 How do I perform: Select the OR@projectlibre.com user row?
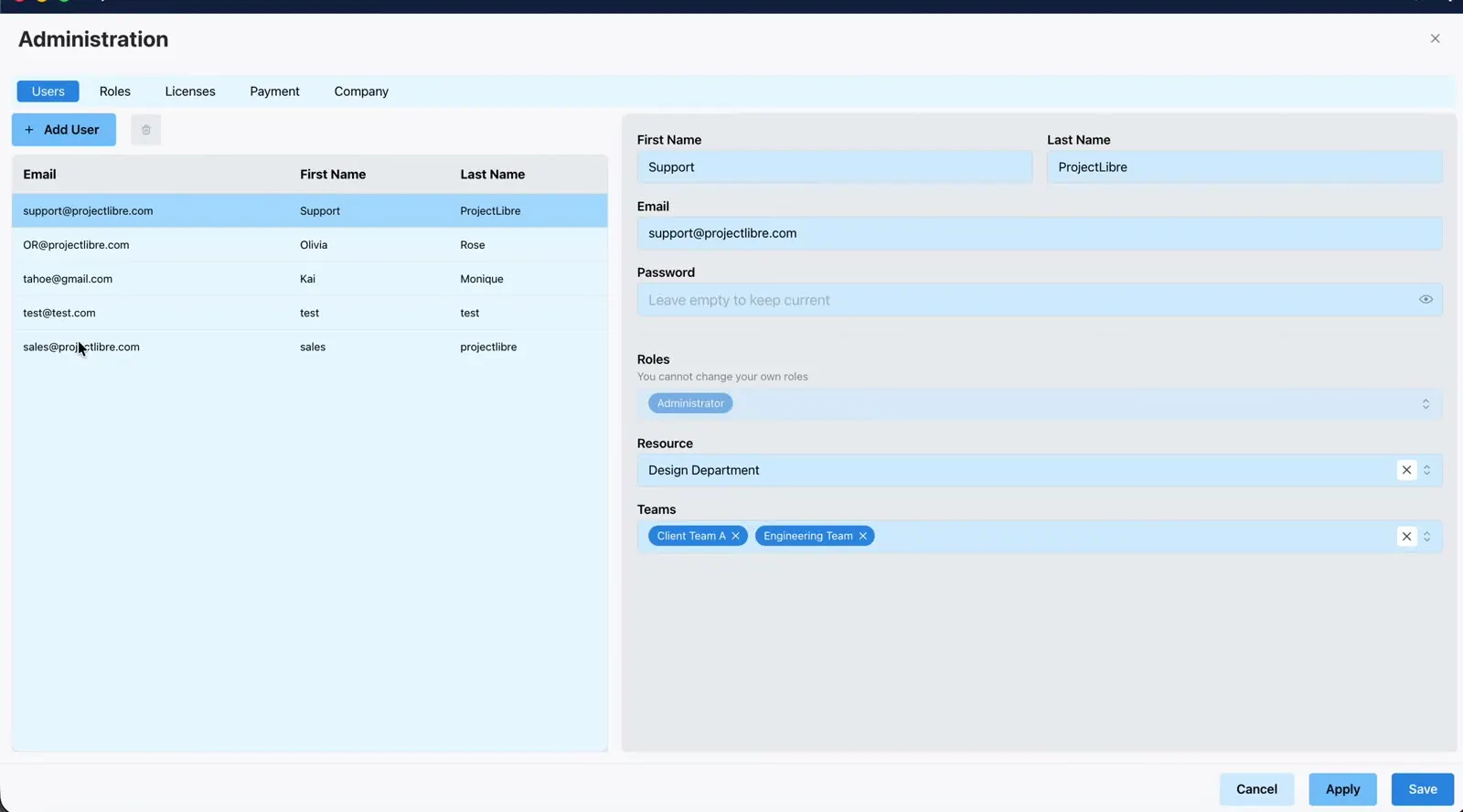310,245
